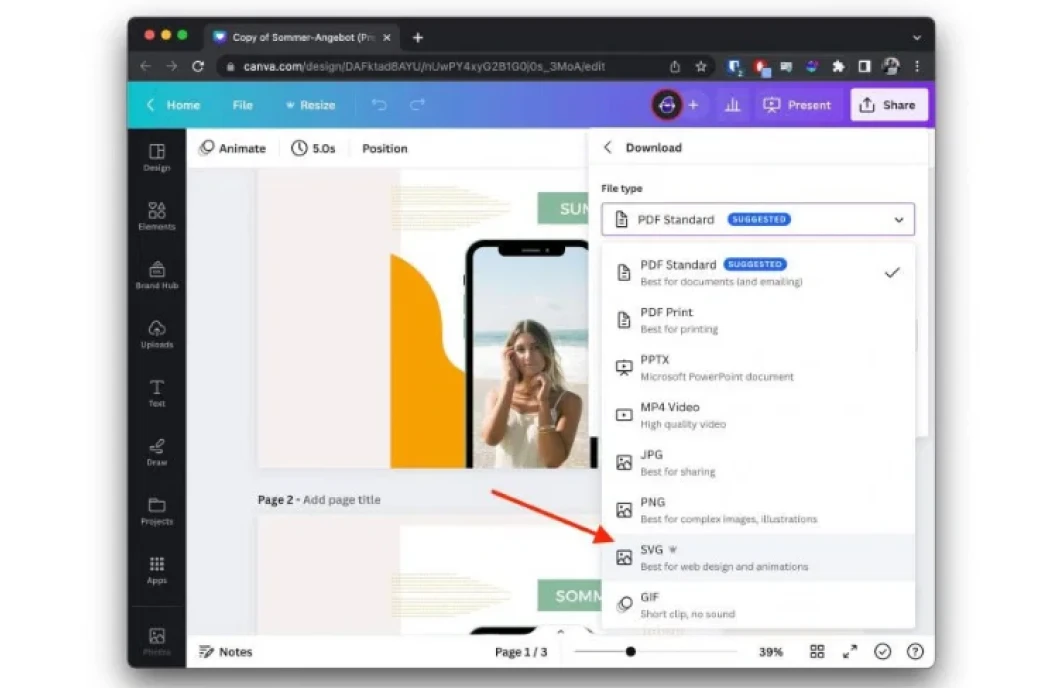The width and height of the screenshot is (1057, 688).
Task: Open the Uploads panel
Action: point(156,334)
